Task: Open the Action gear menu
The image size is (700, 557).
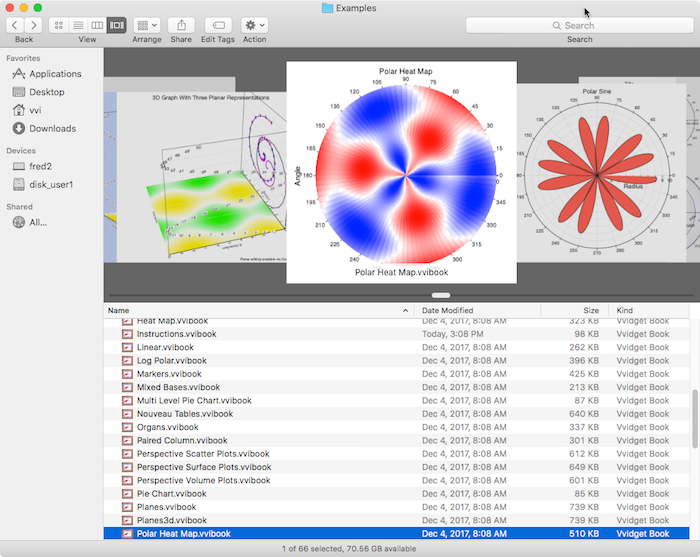Action: click(x=254, y=25)
